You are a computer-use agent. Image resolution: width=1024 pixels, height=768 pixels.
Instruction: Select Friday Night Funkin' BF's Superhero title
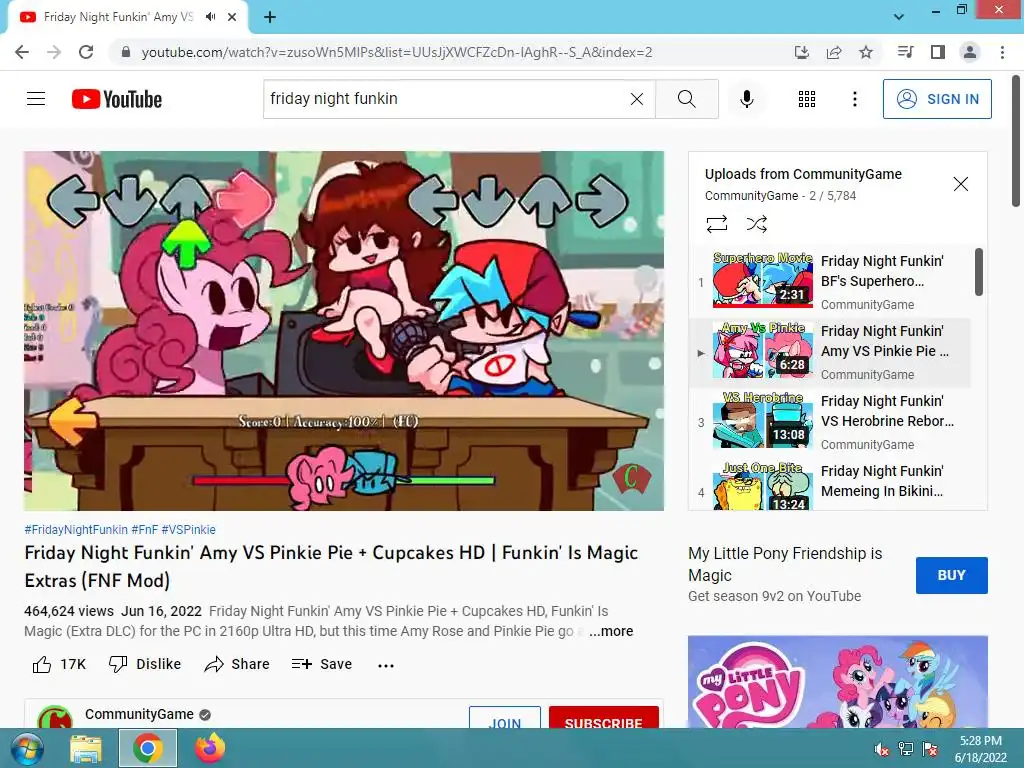(x=882, y=271)
